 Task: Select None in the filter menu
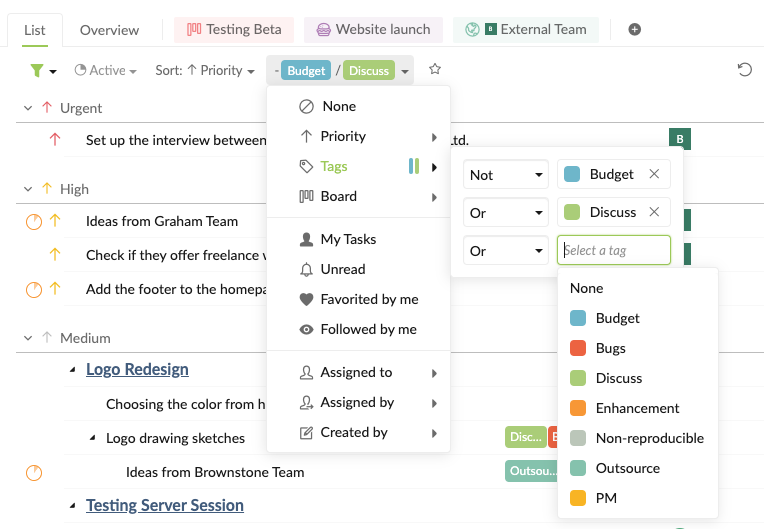coord(338,106)
